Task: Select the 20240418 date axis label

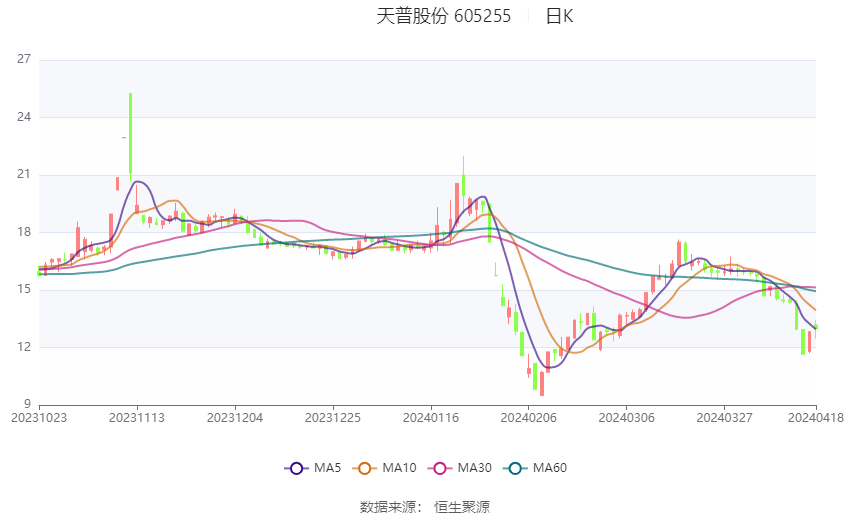Action: pos(815,418)
